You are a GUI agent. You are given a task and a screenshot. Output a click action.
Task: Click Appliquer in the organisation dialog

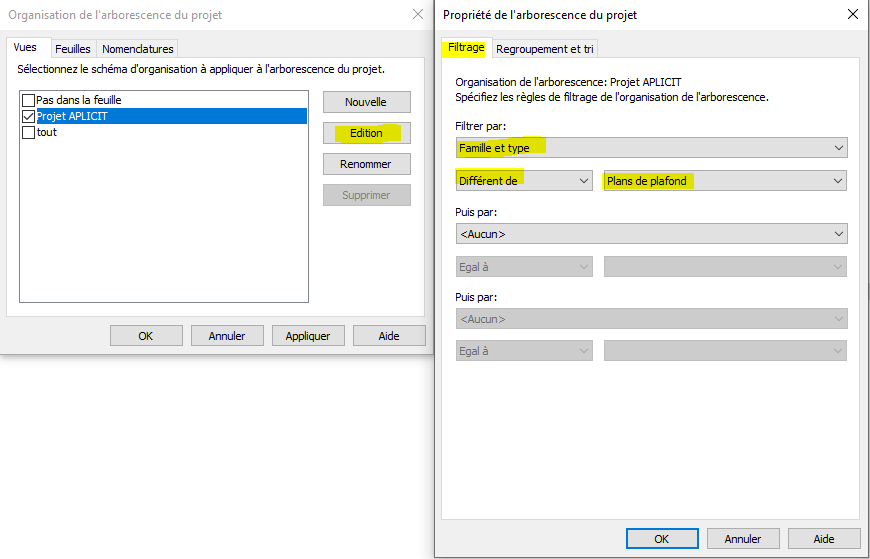click(308, 336)
